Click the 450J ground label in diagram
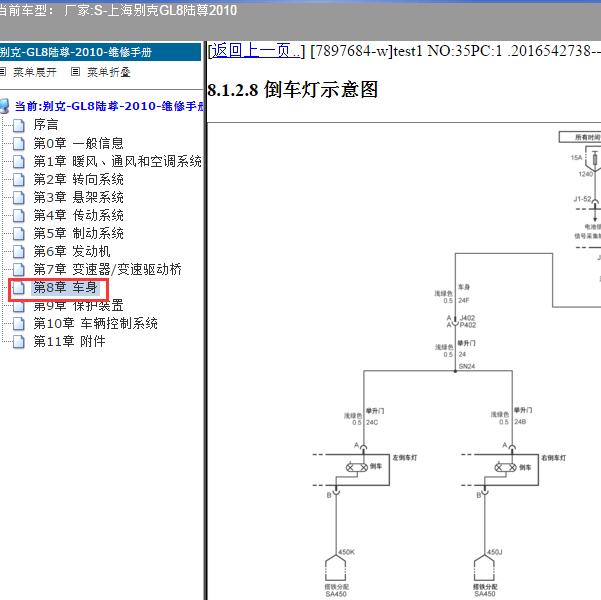The height and width of the screenshot is (600, 601). pyautogui.click(x=495, y=552)
